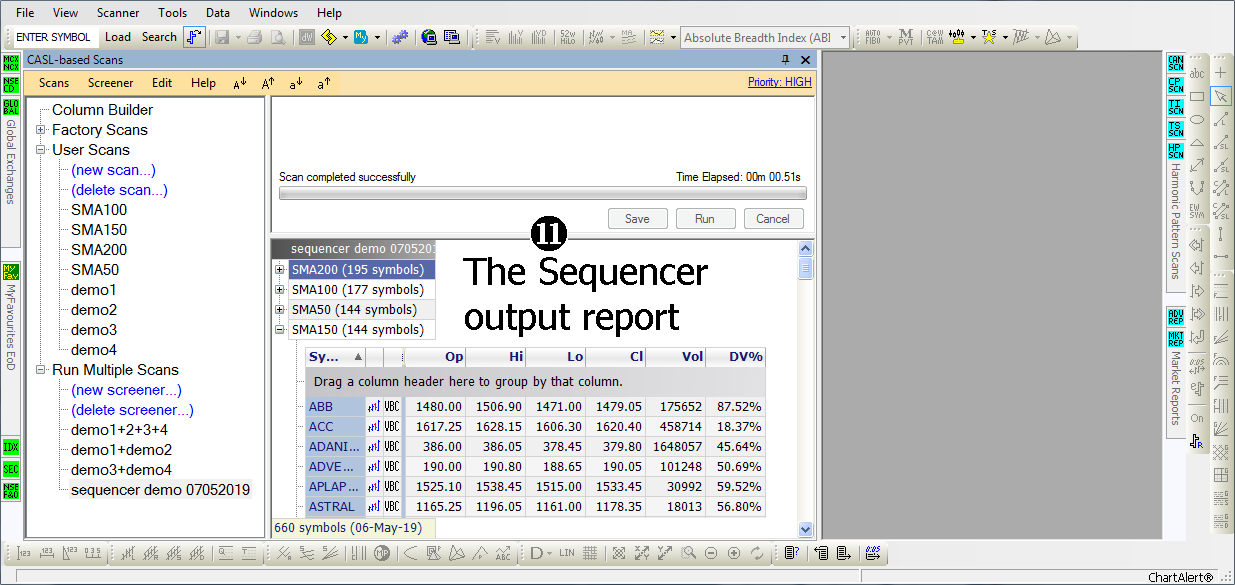Click the sort A ascending icon
Image resolution: width=1235 pixels, height=585 pixels.
(x=268, y=84)
